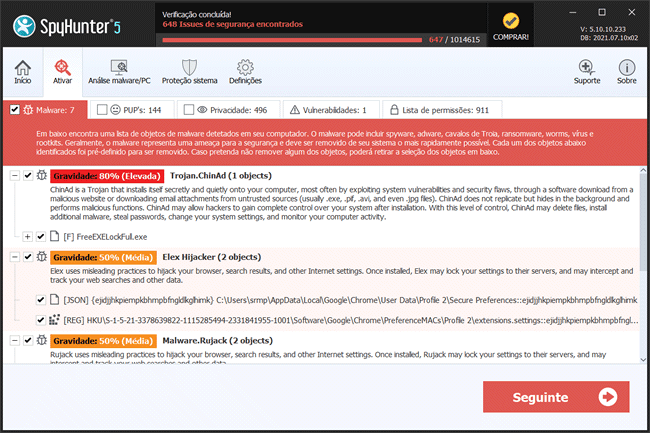Click the results list scrollbar thumb
The image size is (650, 433).
click(643, 224)
